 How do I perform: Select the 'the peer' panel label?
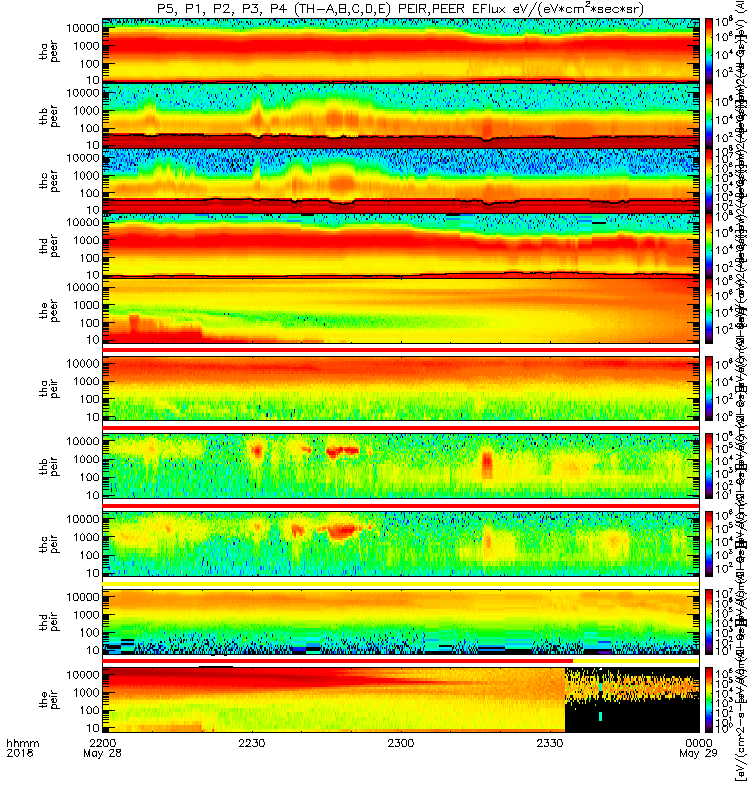(49, 311)
